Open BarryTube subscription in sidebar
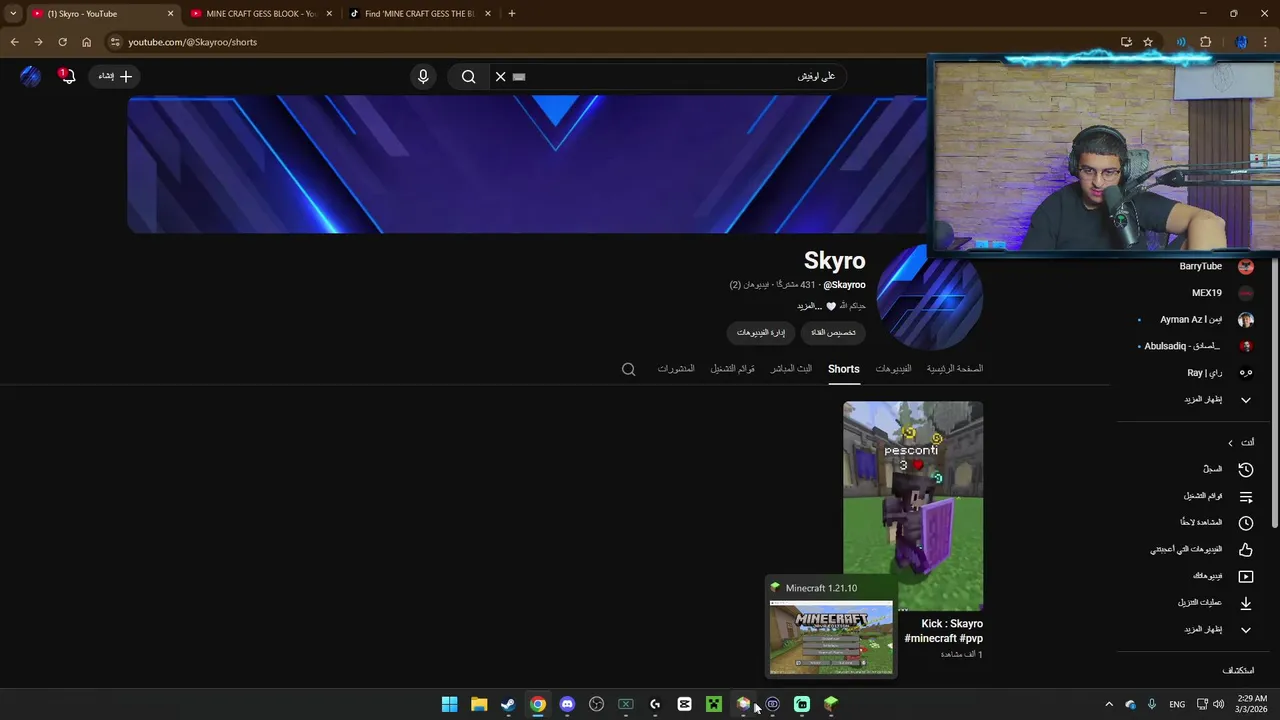Screen dimensions: 1280x720 [1200, 266]
